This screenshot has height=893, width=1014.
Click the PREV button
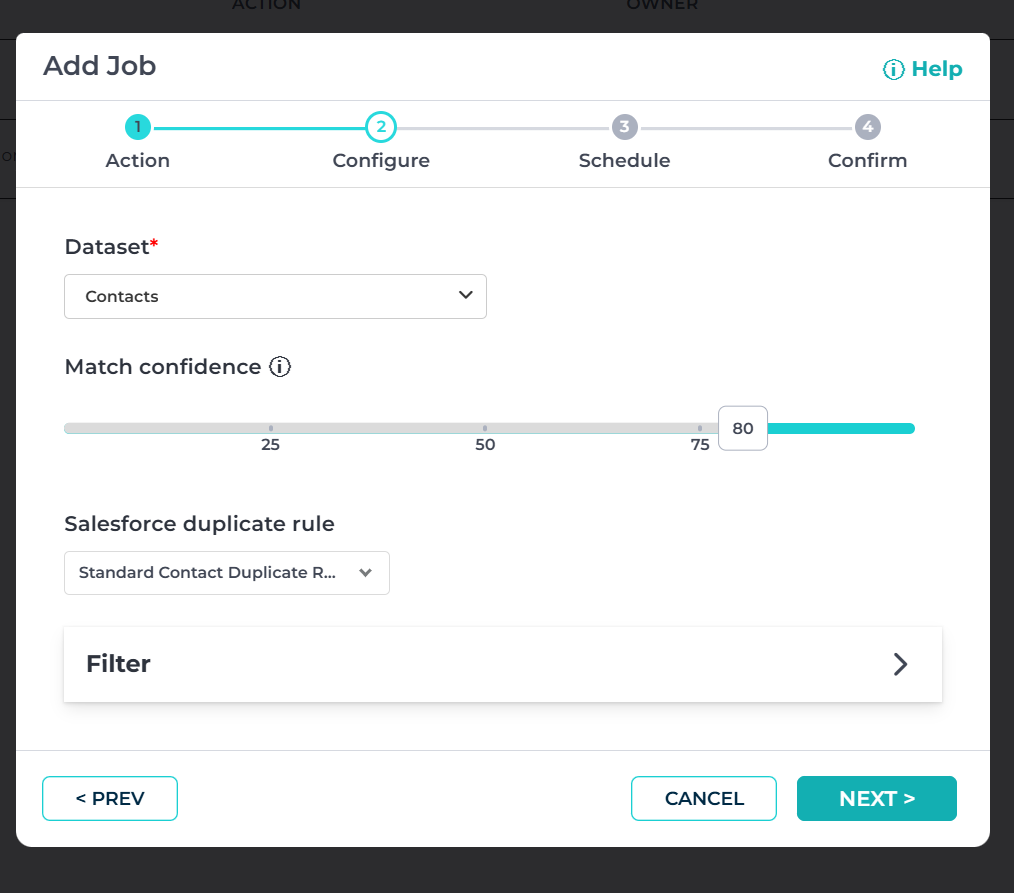[110, 799]
